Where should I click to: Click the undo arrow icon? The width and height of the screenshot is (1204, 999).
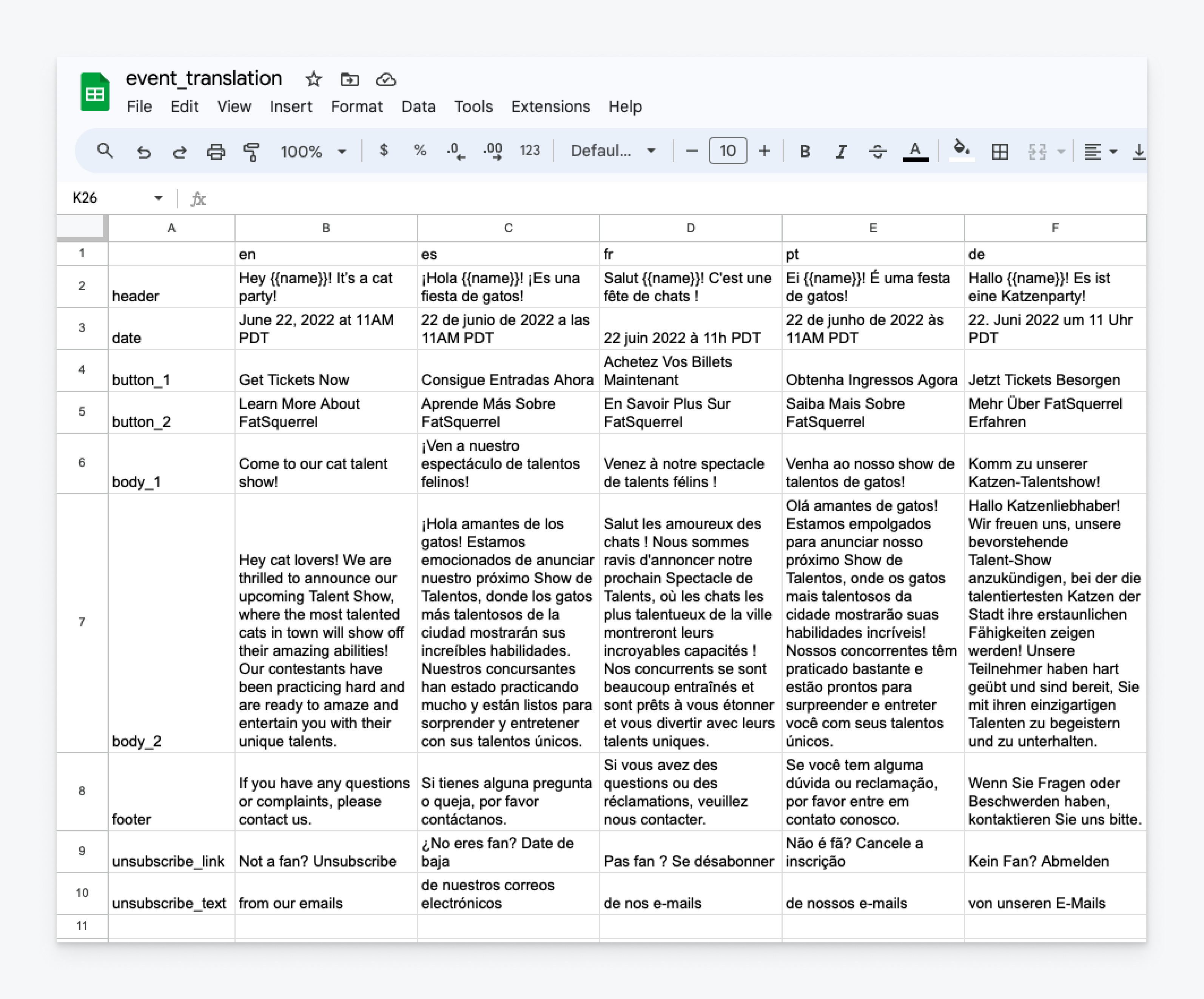pos(143,151)
